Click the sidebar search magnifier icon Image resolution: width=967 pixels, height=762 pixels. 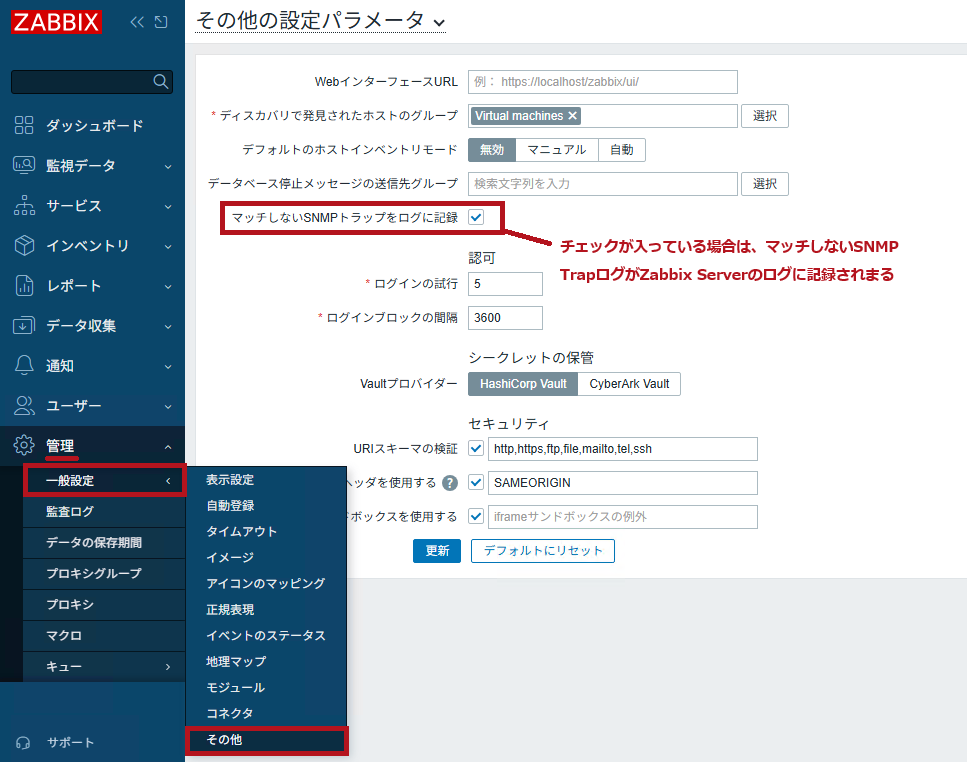[160, 81]
